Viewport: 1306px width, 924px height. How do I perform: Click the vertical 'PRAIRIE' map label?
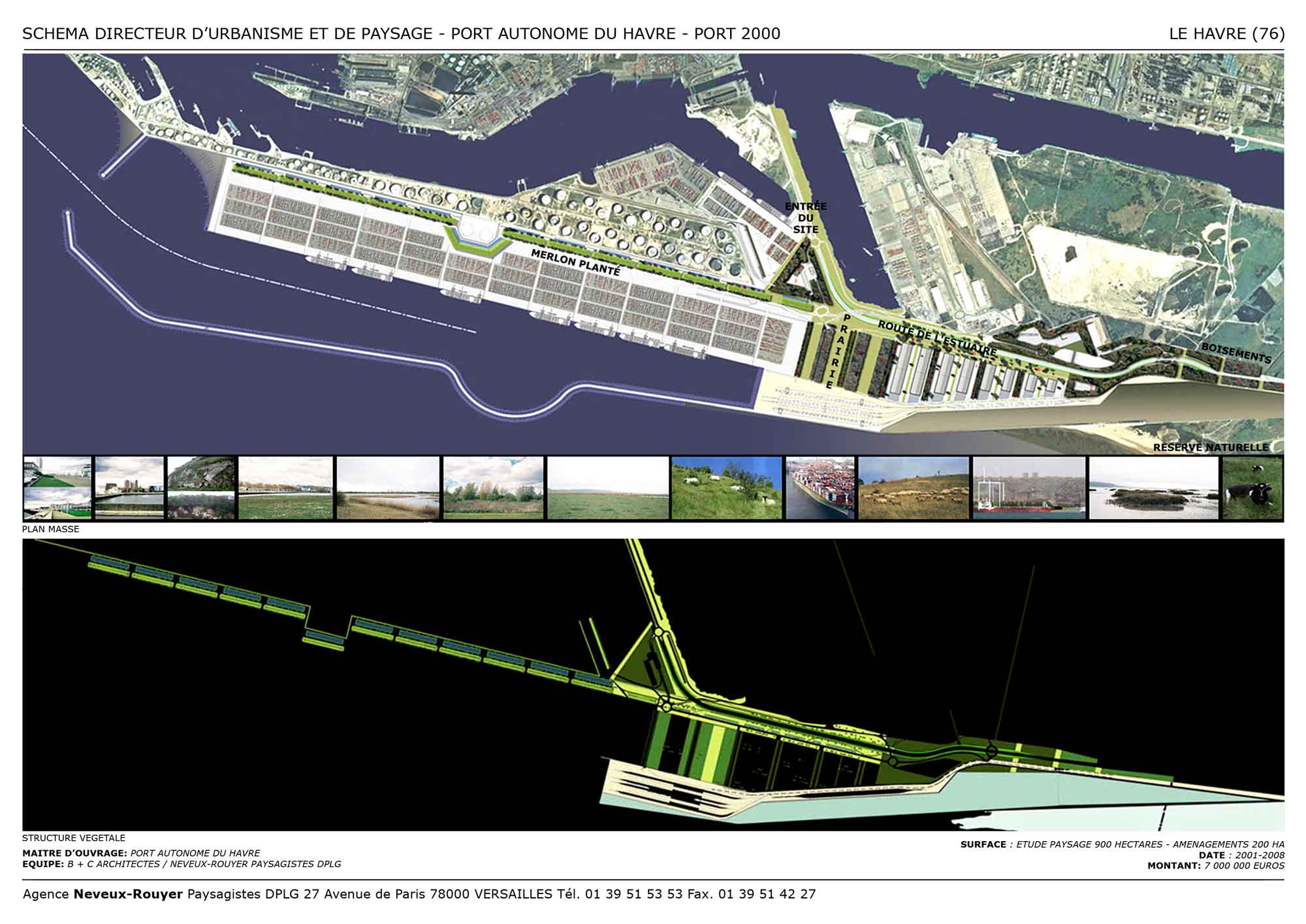(x=838, y=351)
